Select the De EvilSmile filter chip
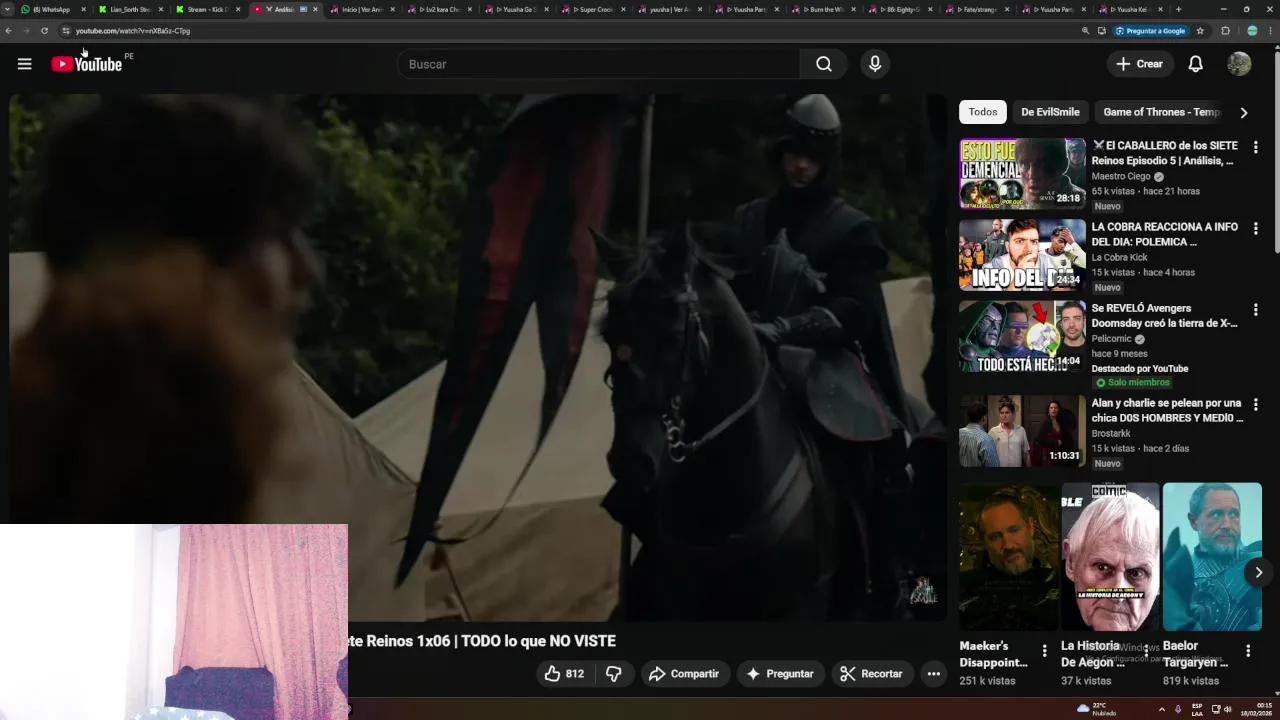1280x720 pixels. [x=1050, y=112]
